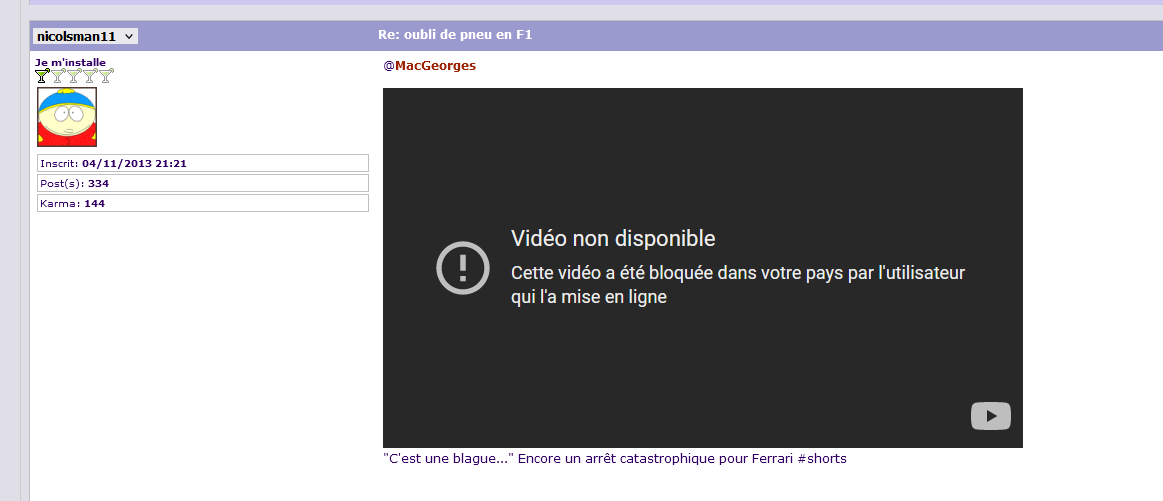The height and width of the screenshot is (501, 1163).
Task: Select the Karma 144 field
Action: coord(202,203)
